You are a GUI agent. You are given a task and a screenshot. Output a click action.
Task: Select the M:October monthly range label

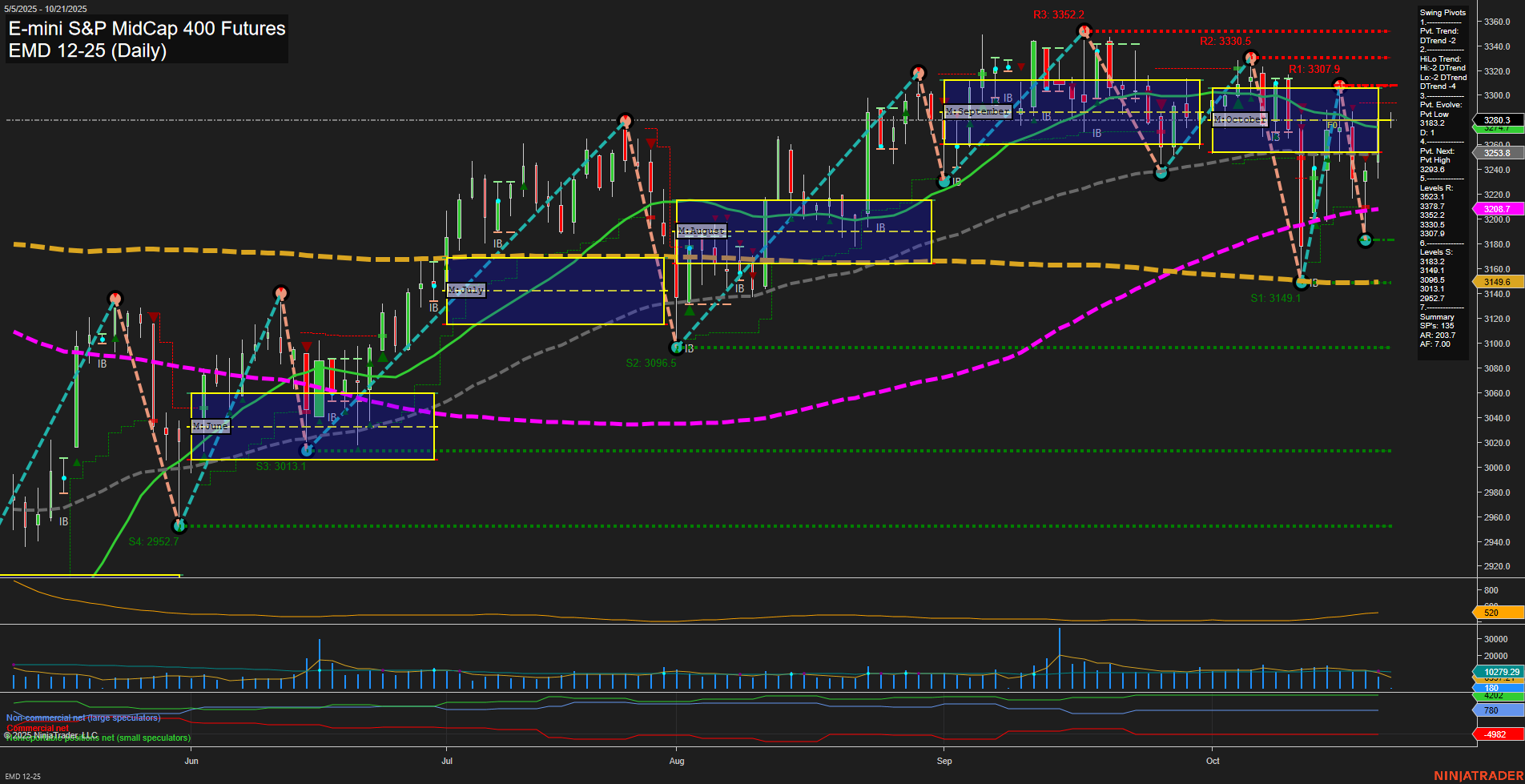1240,119
